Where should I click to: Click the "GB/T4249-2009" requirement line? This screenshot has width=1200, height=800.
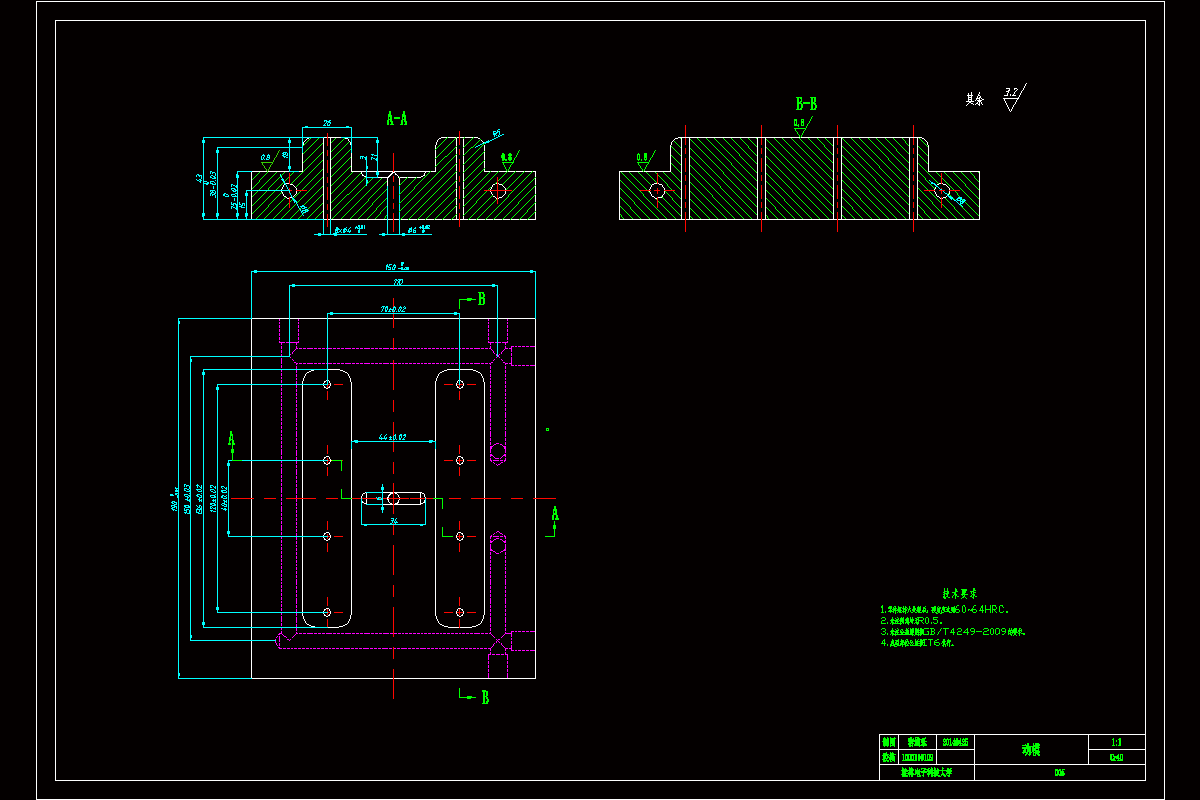(953, 632)
